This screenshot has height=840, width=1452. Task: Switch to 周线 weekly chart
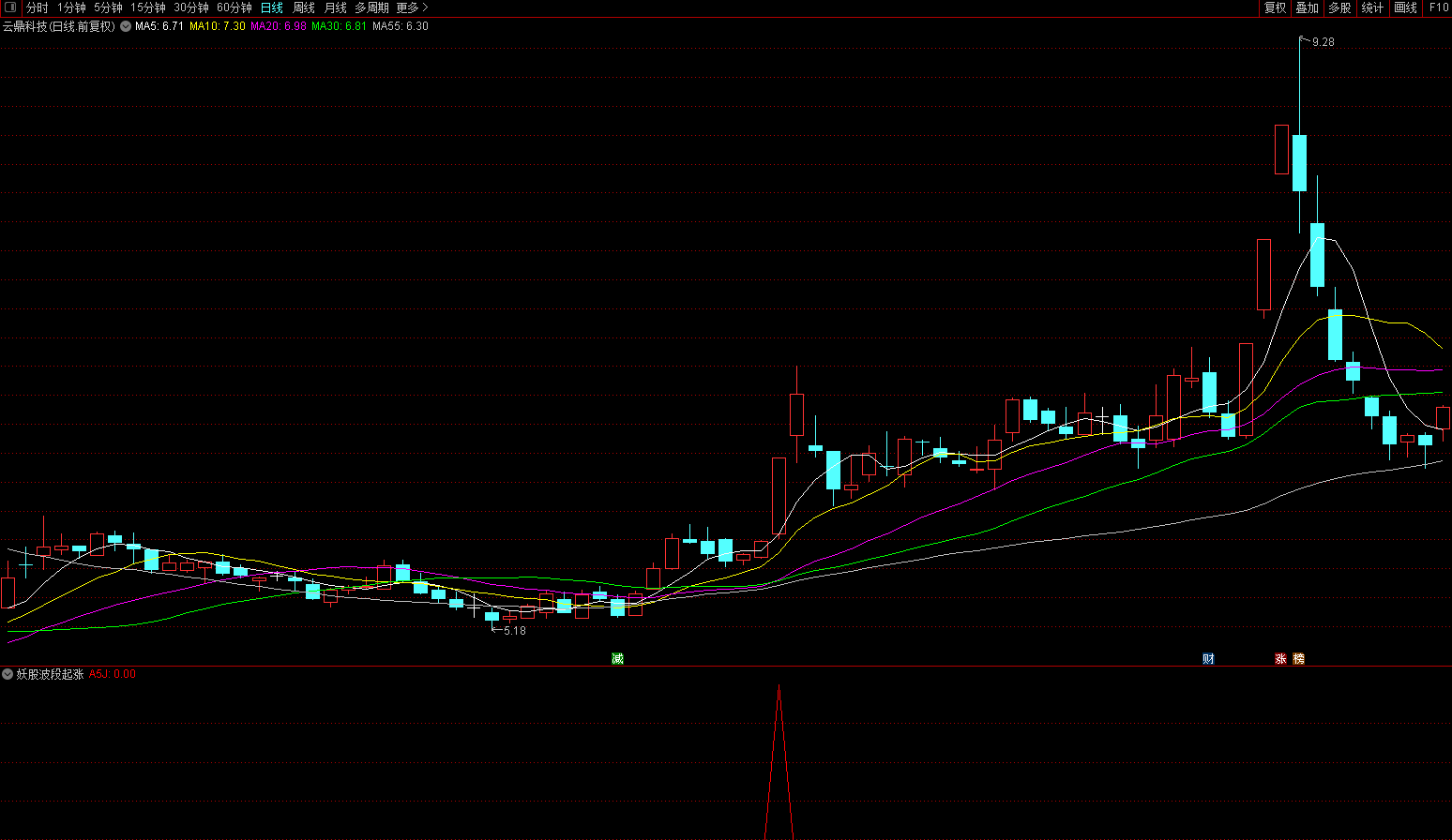coord(304,7)
